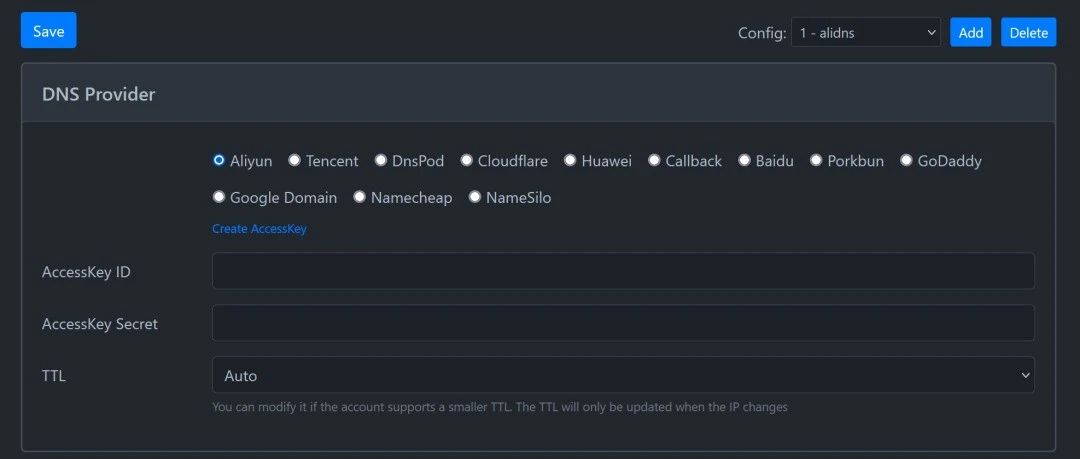The height and width of the screenshot is (459, 1080).
Task: Expand the TTL Auto dropdown
Action: (623, 375)
